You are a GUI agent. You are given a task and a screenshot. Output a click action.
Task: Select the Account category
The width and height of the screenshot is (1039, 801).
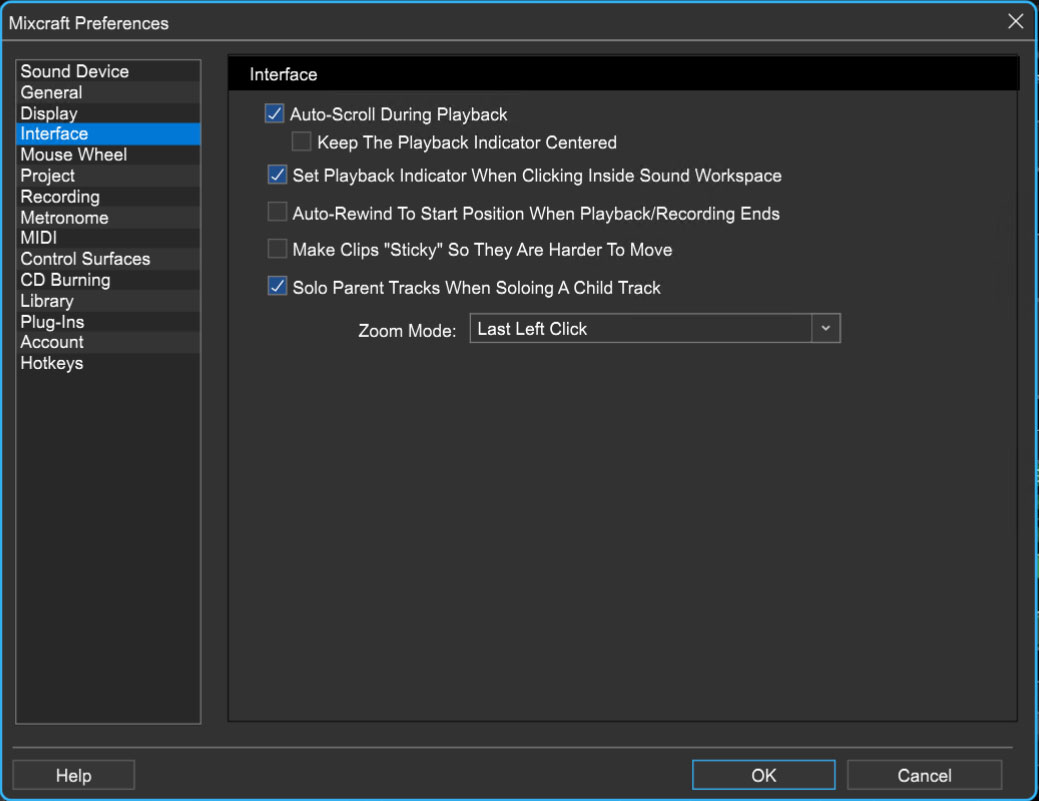click(x=108, y=343)
